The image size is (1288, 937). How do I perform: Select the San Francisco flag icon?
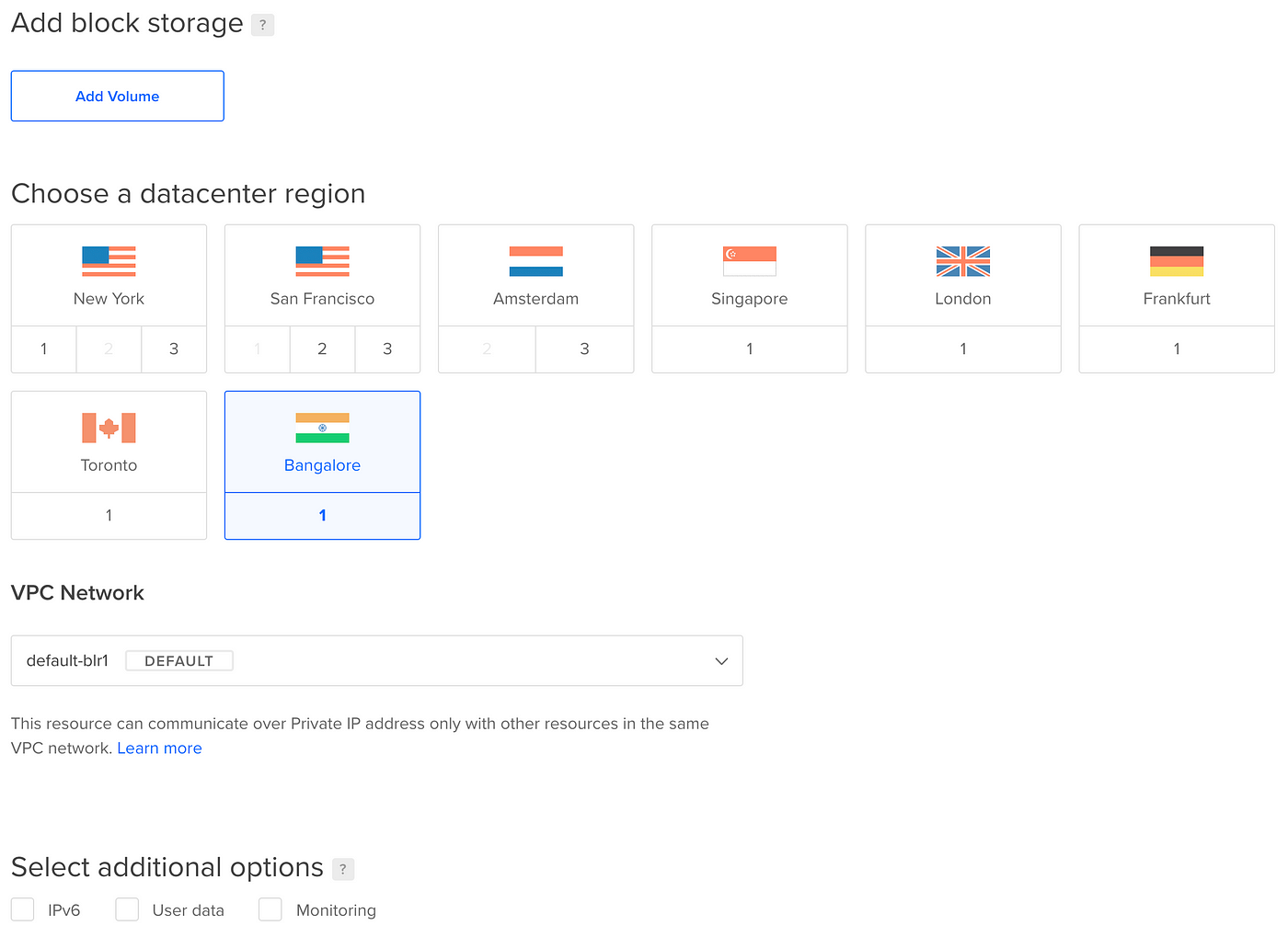coord(322,261)
